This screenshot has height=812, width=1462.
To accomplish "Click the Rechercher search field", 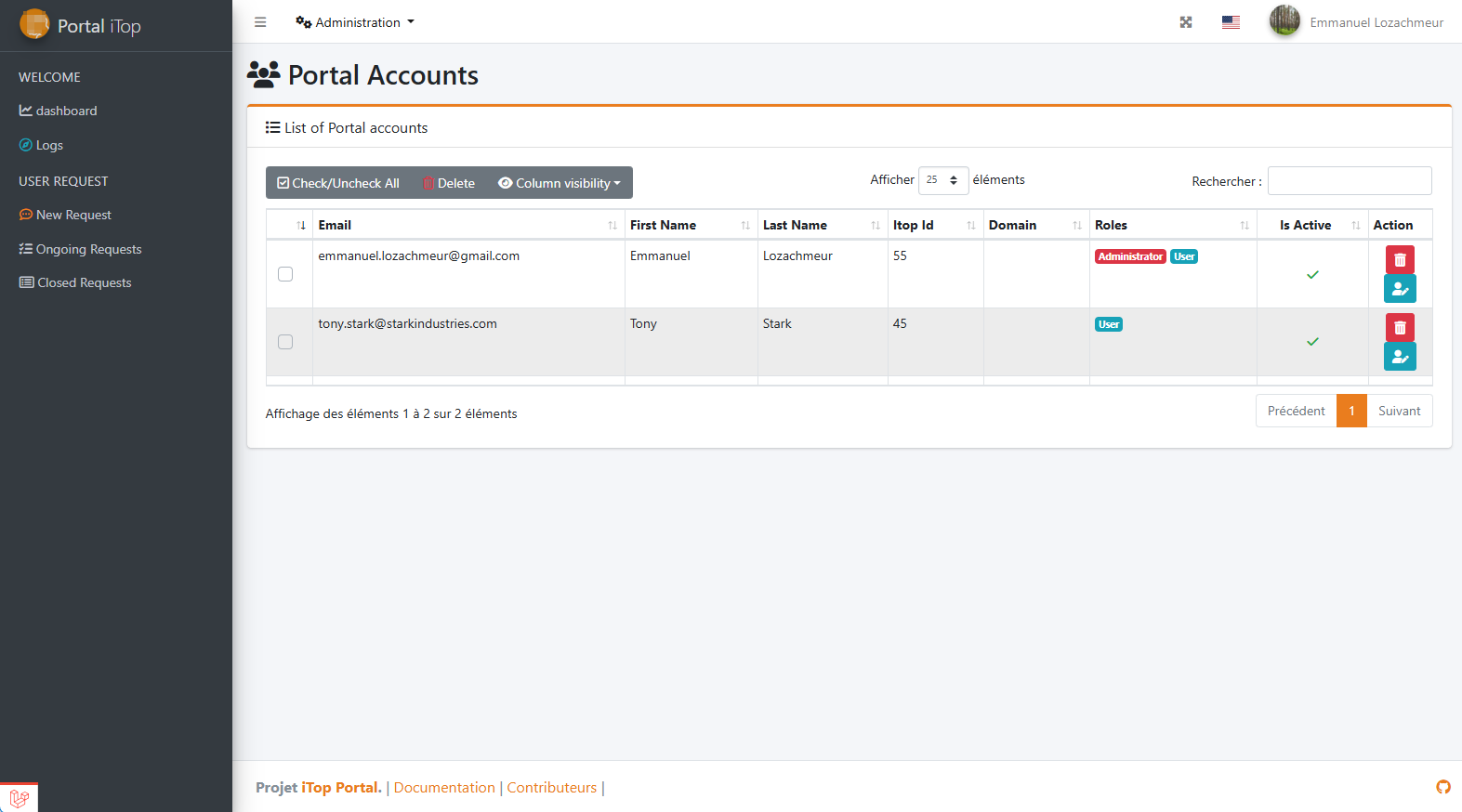I will point(1349,181).
